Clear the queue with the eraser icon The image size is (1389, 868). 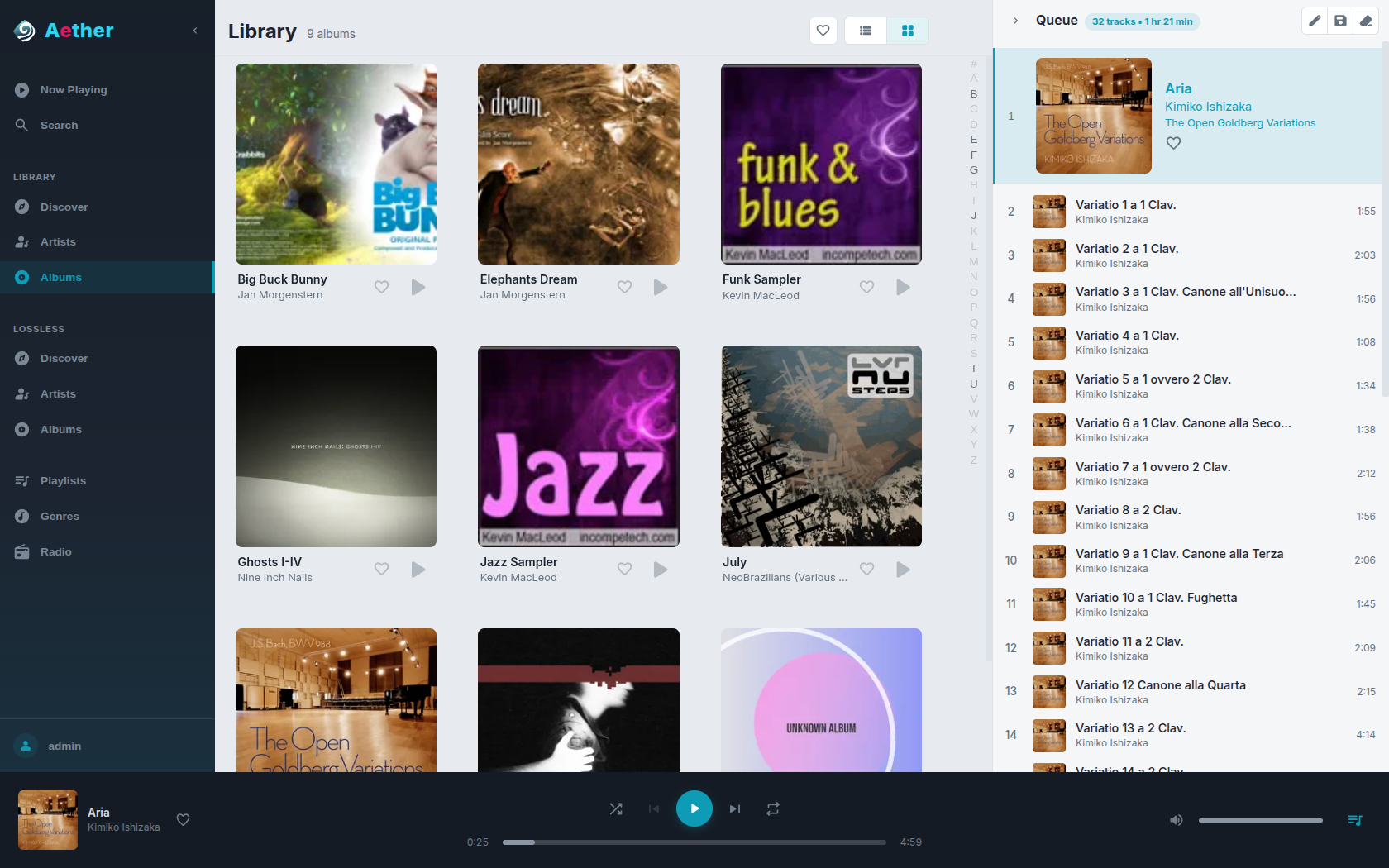(1366, 21)
